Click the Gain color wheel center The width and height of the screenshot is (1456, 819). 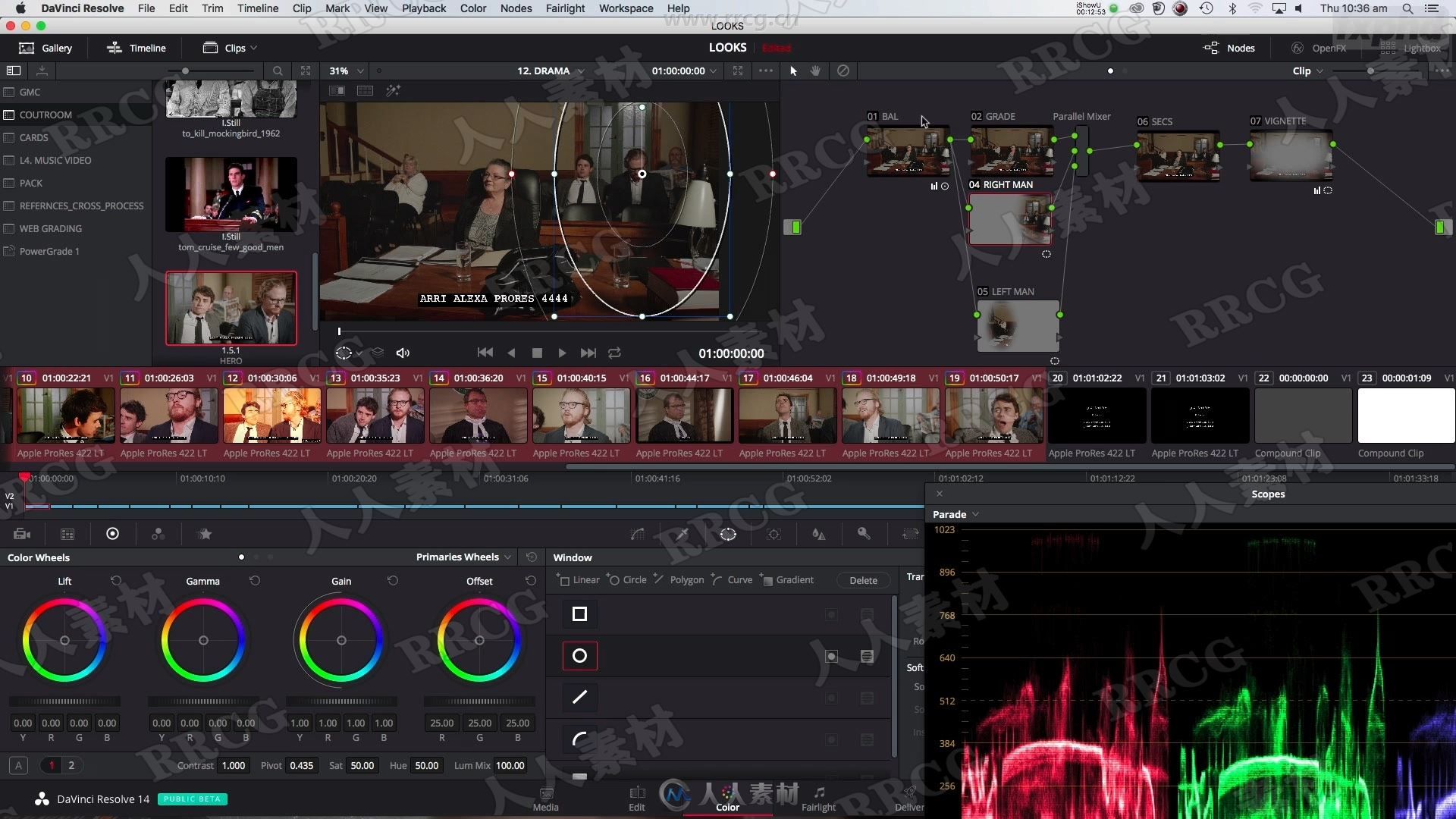coord(341,641)
